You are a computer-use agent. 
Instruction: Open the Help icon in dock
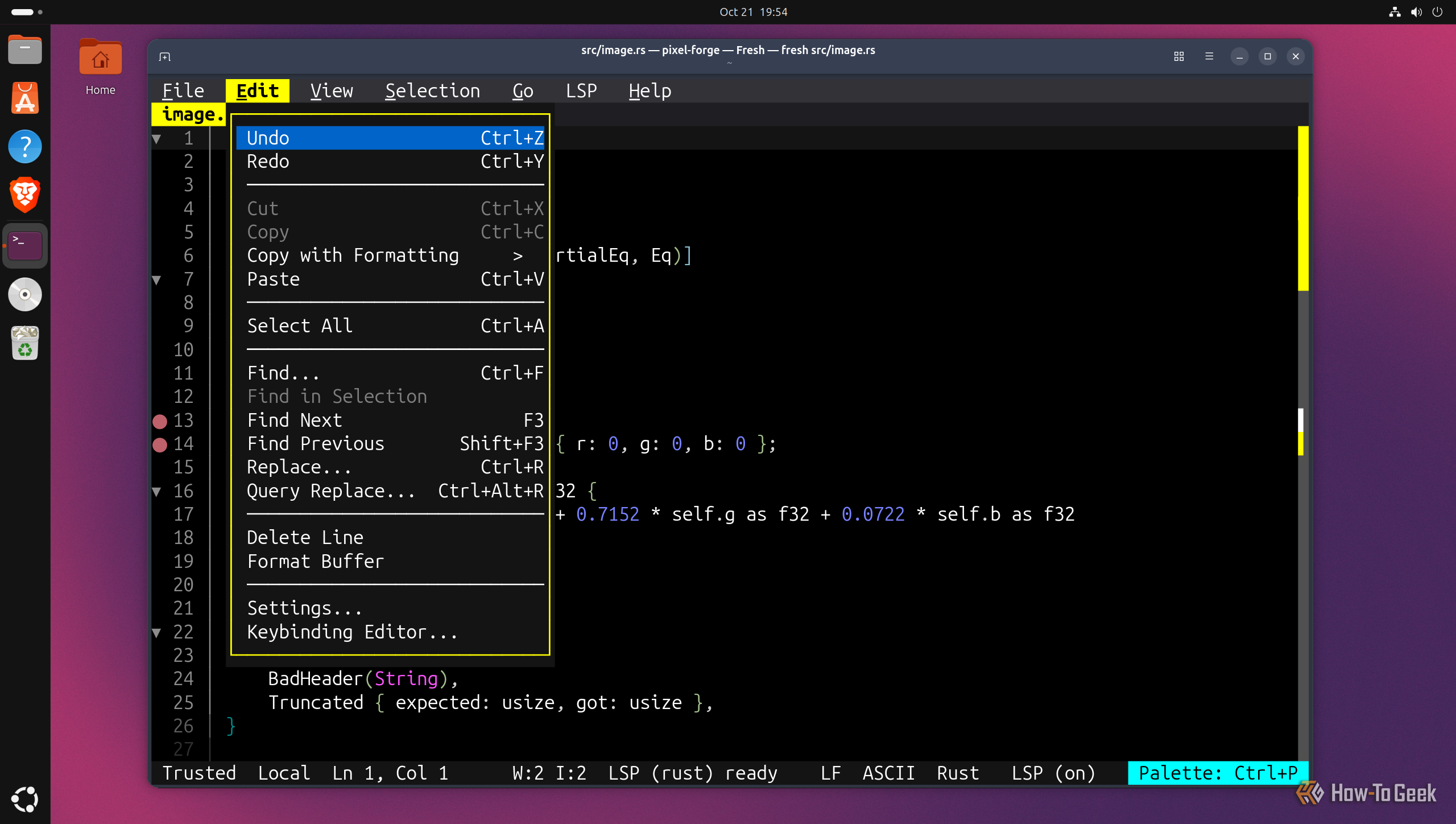pos(25,147)
